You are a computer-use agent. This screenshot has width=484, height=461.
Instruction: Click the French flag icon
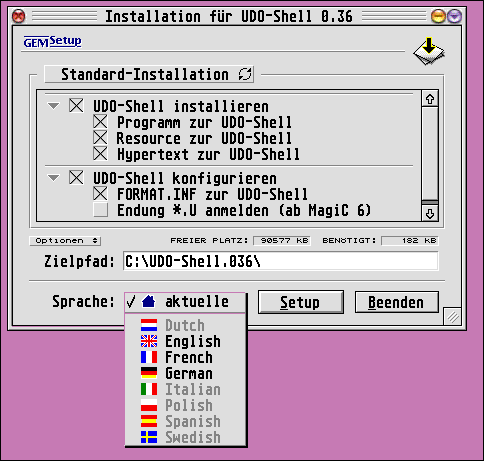pyautogui.click(x=149, y=357)
